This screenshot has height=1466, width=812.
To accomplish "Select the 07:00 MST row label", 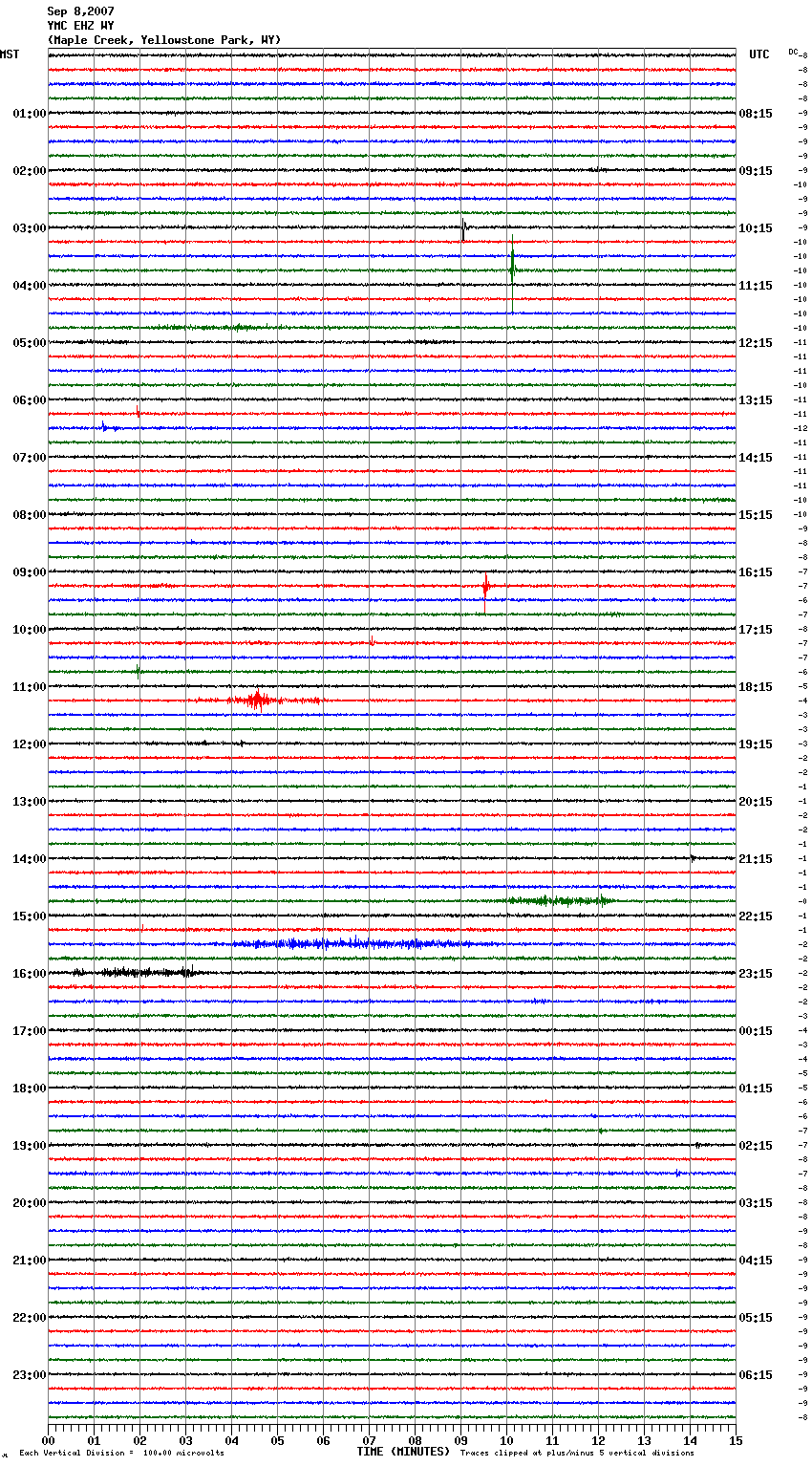I will pyautogui.click(x=30, y=458).
